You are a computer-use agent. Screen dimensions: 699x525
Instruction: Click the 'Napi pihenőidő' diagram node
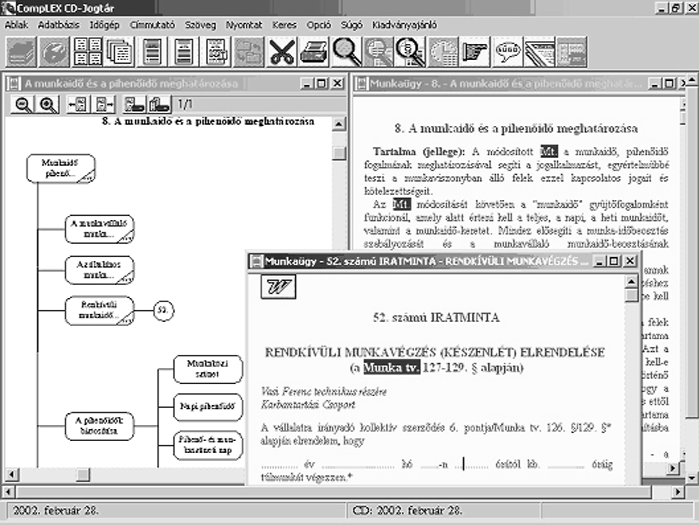coord(208,407)
